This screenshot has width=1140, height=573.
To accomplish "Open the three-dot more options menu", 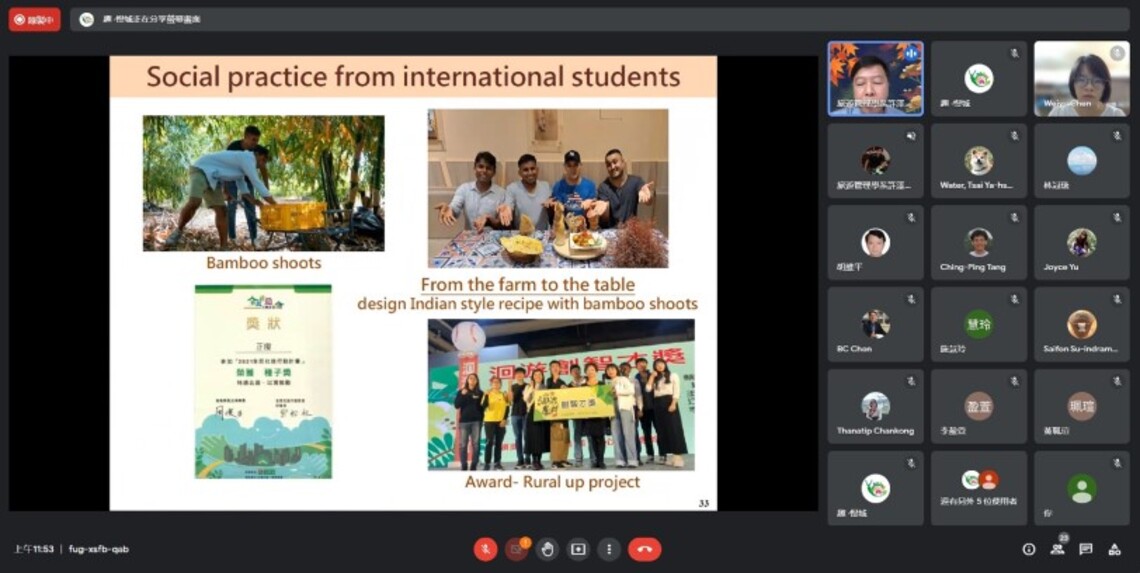I will click(x=609, y=549).
